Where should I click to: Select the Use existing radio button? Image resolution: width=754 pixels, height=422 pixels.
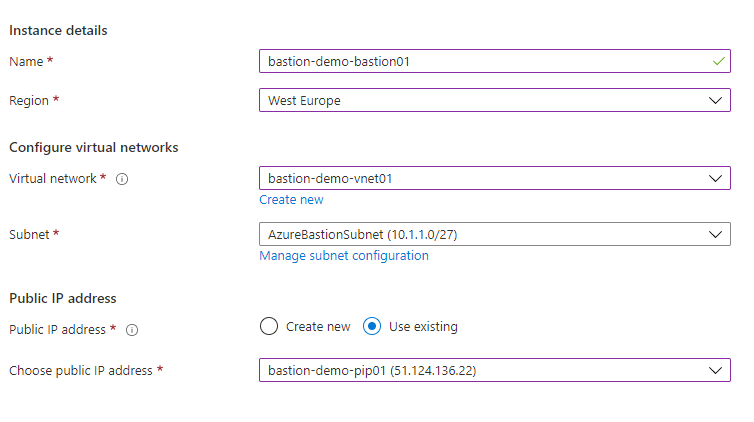372,326
